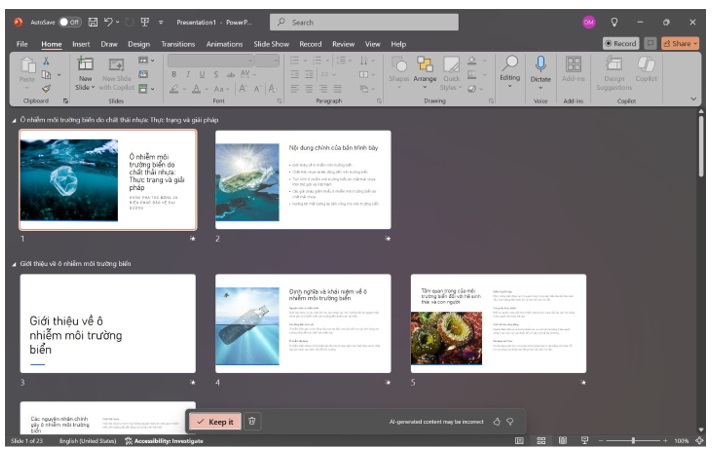
Task: Click the Undo arrow icon
Action: pos(111,22)
